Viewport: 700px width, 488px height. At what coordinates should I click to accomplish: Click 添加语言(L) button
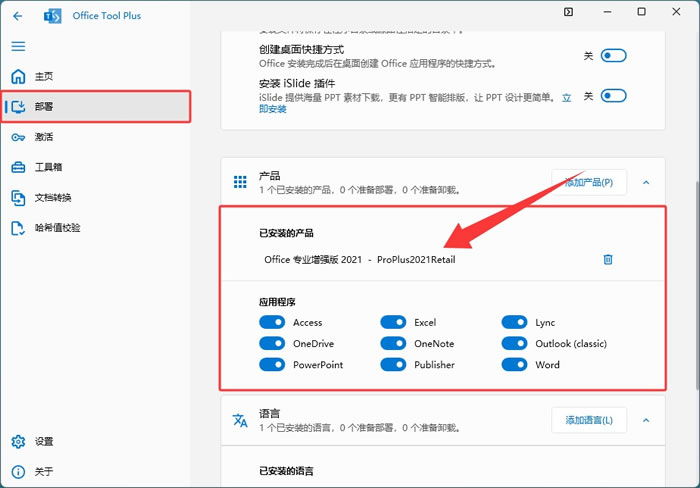589,420
